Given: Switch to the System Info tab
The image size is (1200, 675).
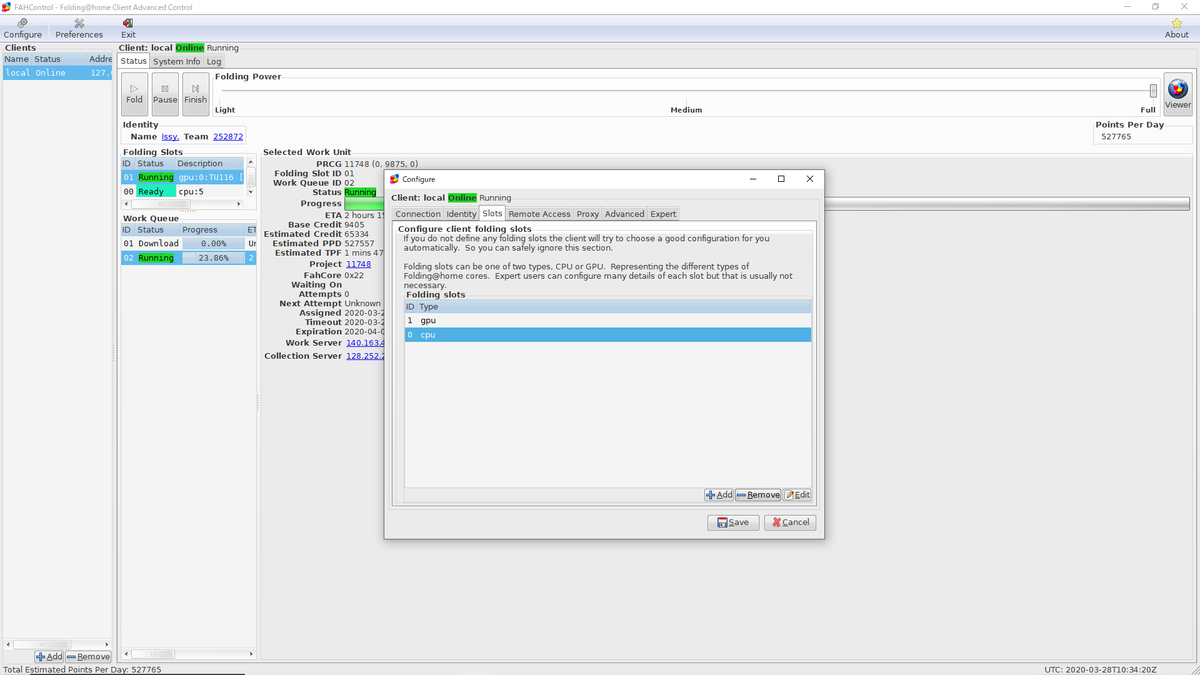Looking at the screenshot, I should pos(177,61).
